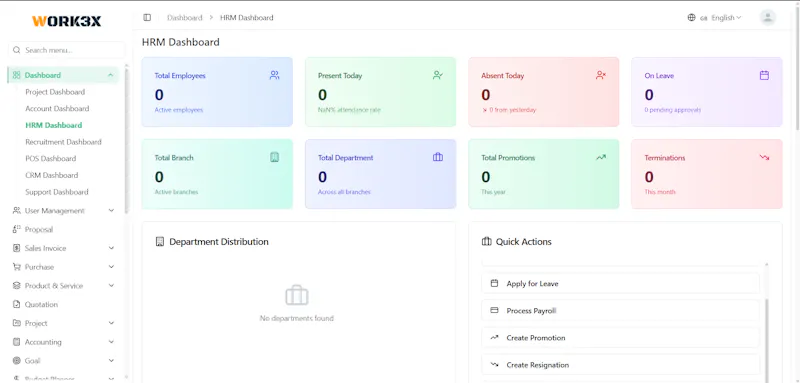The image size is (800, 383).
Task: Click the Purchase cart icon
Action: point(17,267)
